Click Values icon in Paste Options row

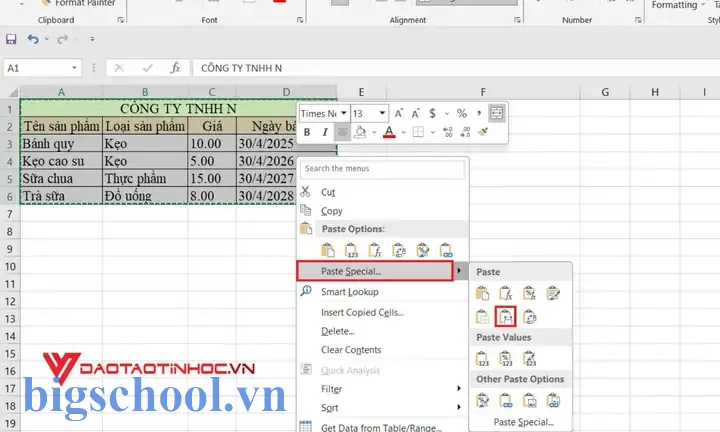[x=351, y=251]
